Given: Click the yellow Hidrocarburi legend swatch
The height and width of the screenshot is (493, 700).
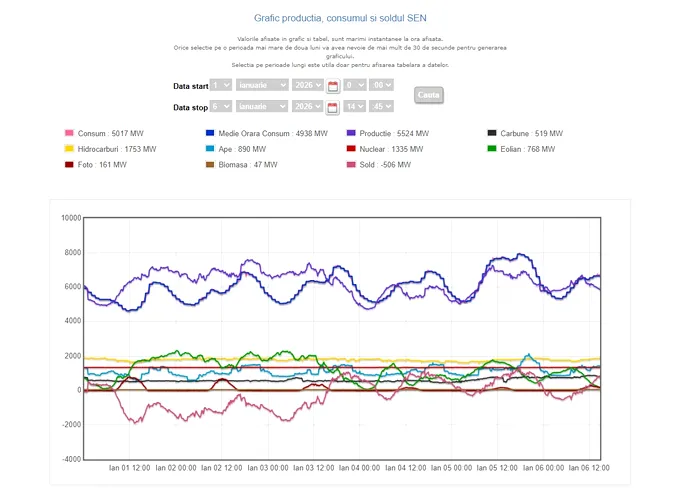Looking at the screenshot, I should point(69,149).
